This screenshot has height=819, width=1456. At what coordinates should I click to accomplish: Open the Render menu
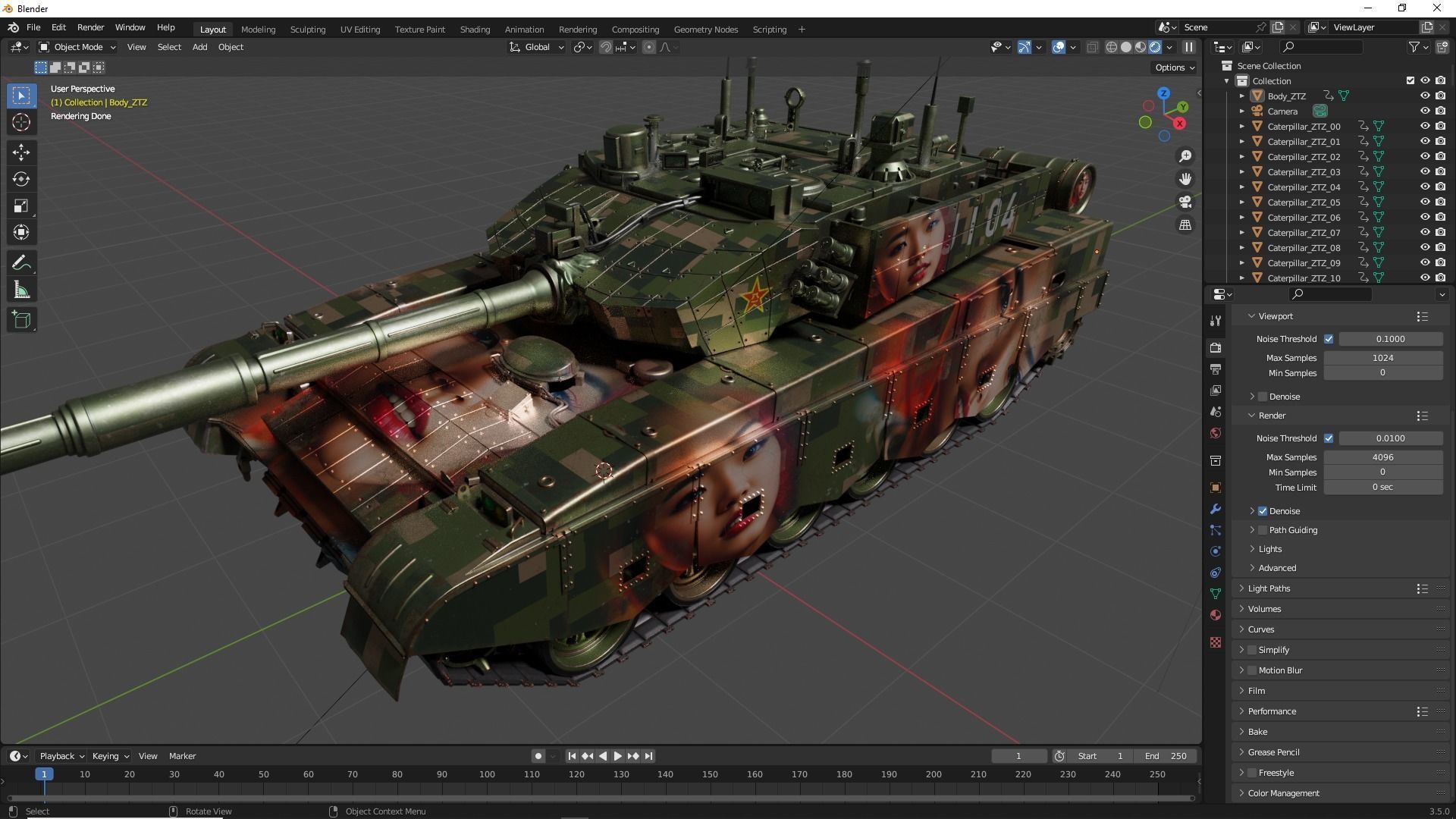90,27
